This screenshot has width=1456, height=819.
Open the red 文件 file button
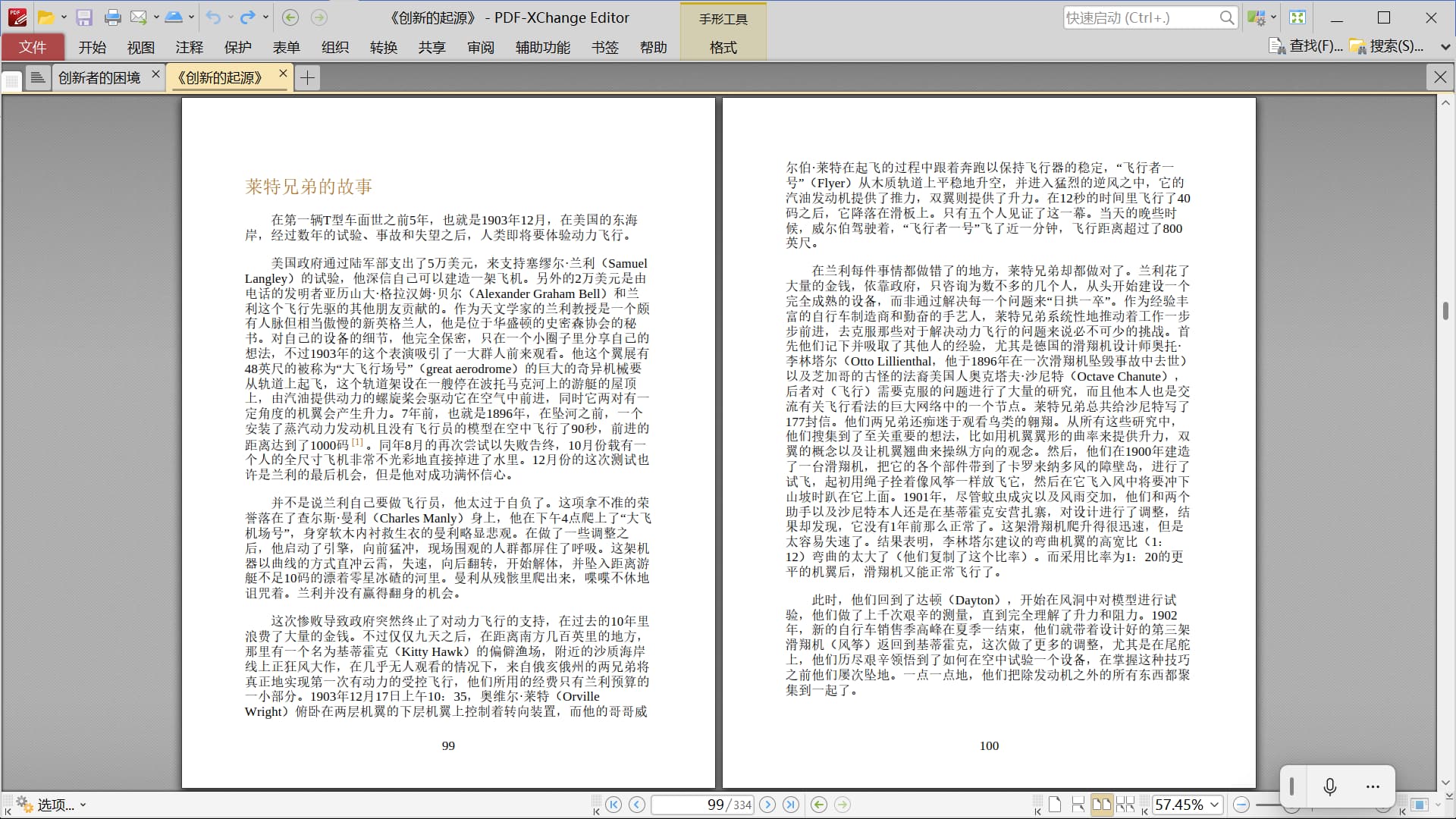coord(33,47)
